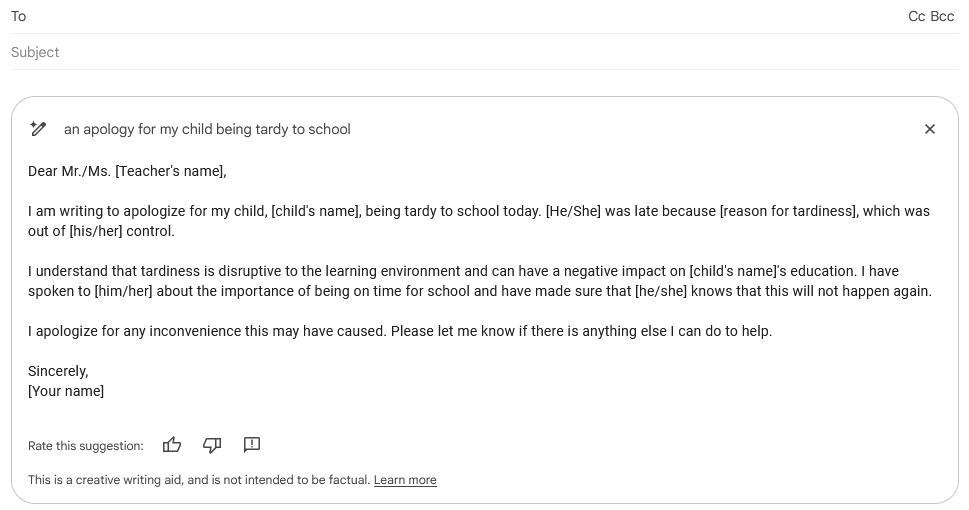Click the [Your name] placeholder
The width and height of the screenshot is (969, 510).
point(66,391)
